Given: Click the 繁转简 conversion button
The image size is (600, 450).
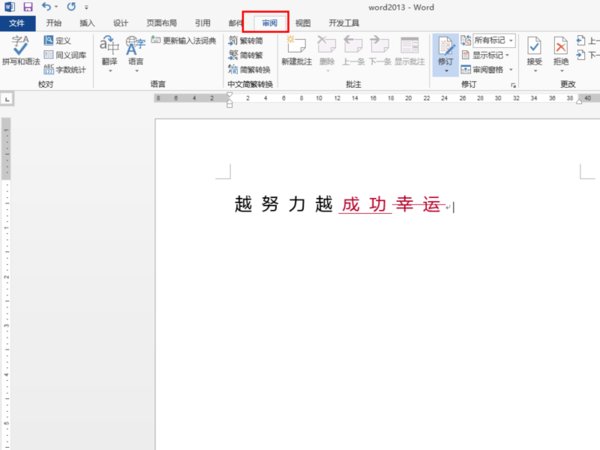Looking at the screenshot, I should coord(246,41).
